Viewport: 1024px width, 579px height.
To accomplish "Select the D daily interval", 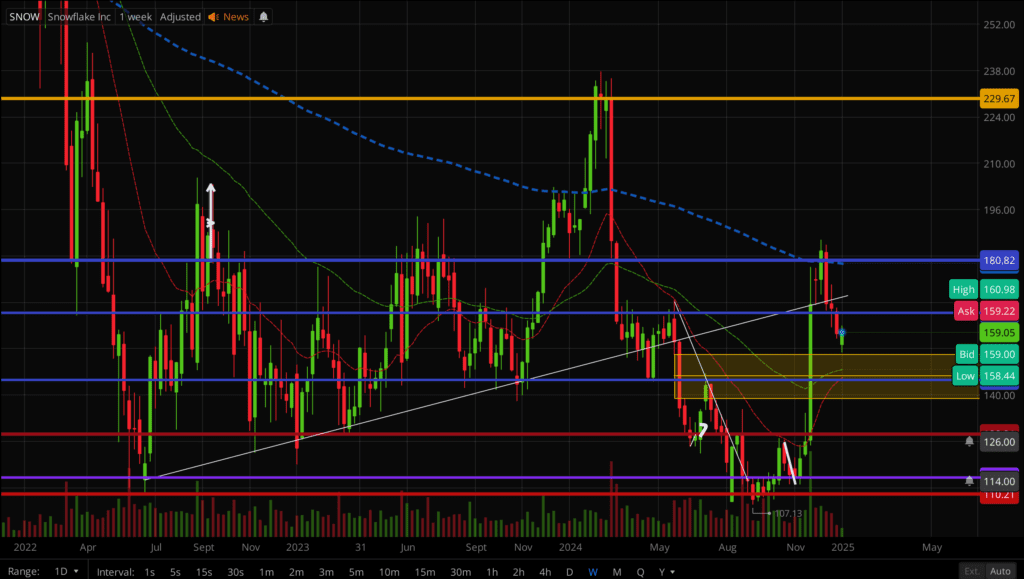I will click(570, 571).
